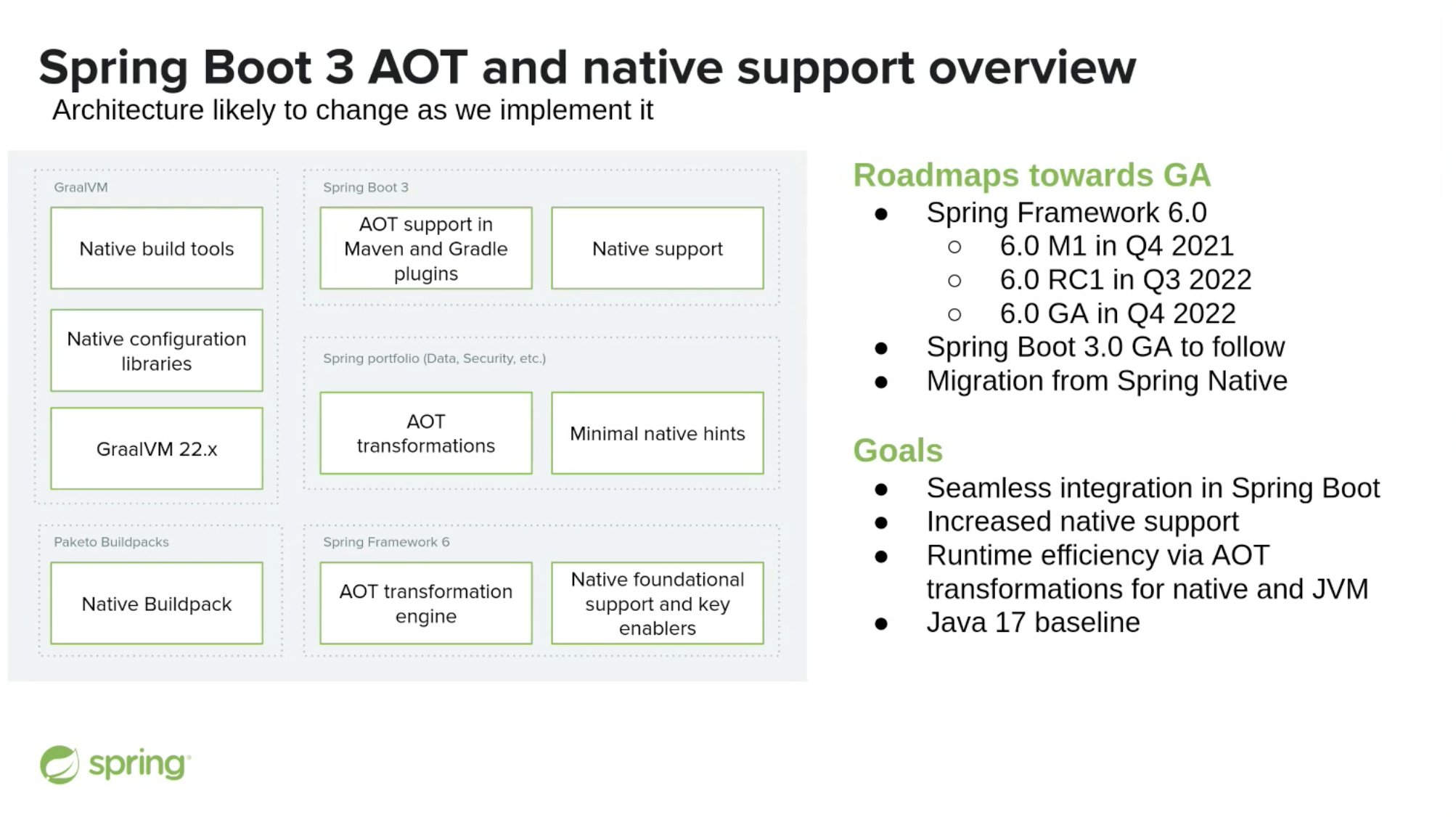
Task: Click the GraalVM 22.x component box
Action: coord(156,449)
